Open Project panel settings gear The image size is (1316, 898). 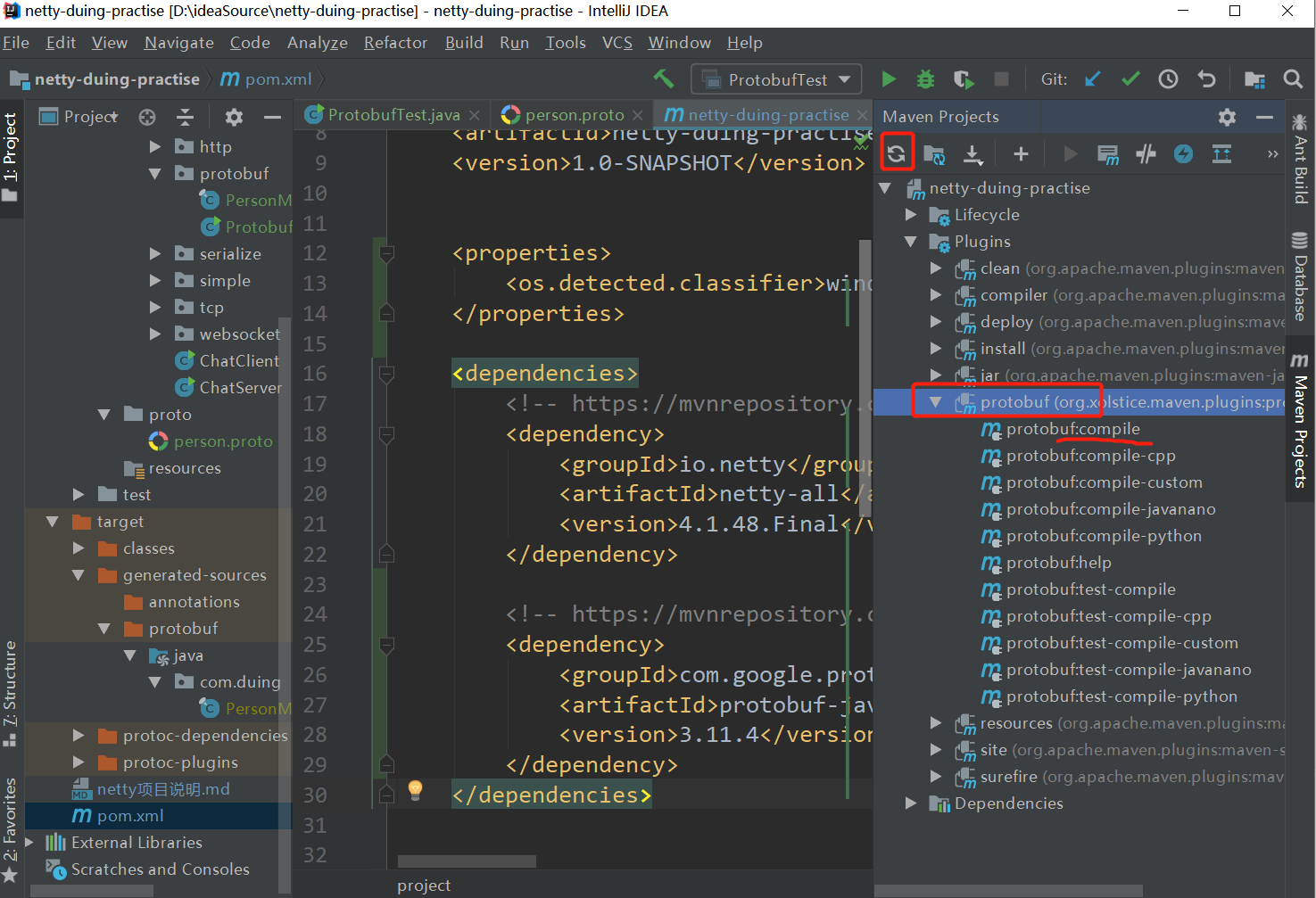point(234,117)
